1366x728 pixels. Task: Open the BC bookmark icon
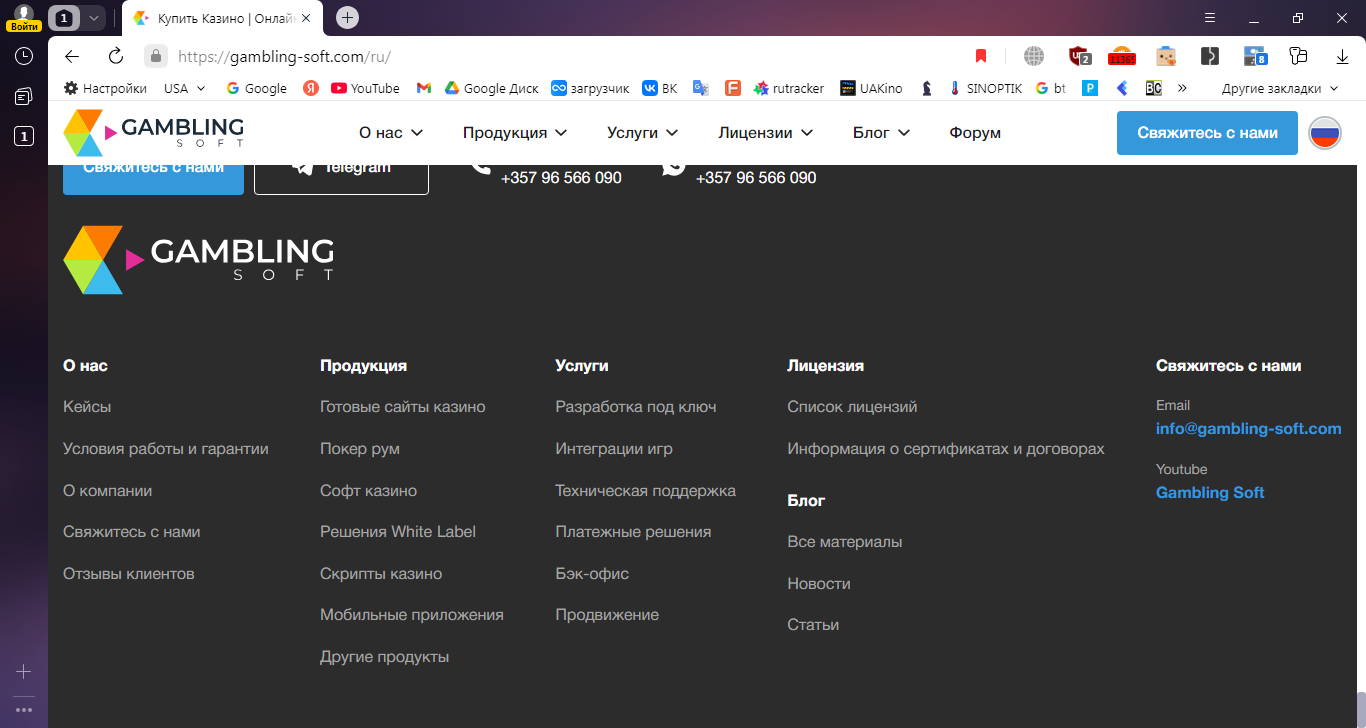tap(1153, 88)
